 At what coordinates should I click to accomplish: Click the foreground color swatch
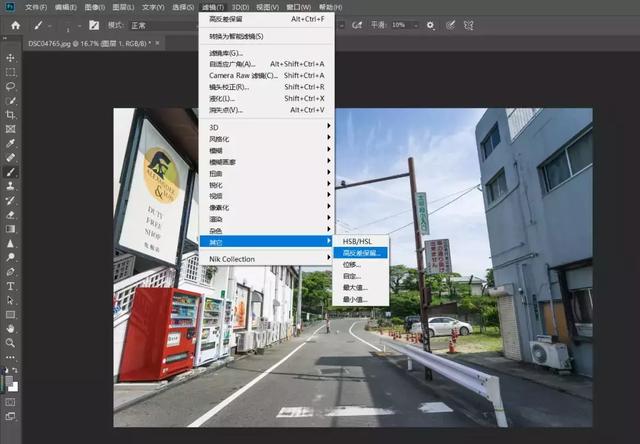click(x=8, y=381)
